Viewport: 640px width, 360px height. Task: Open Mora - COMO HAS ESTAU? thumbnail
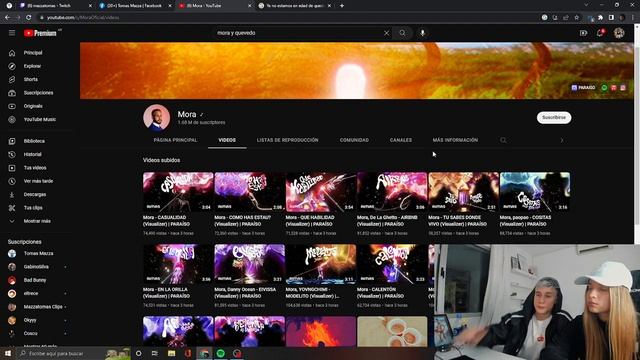point(249,192)
